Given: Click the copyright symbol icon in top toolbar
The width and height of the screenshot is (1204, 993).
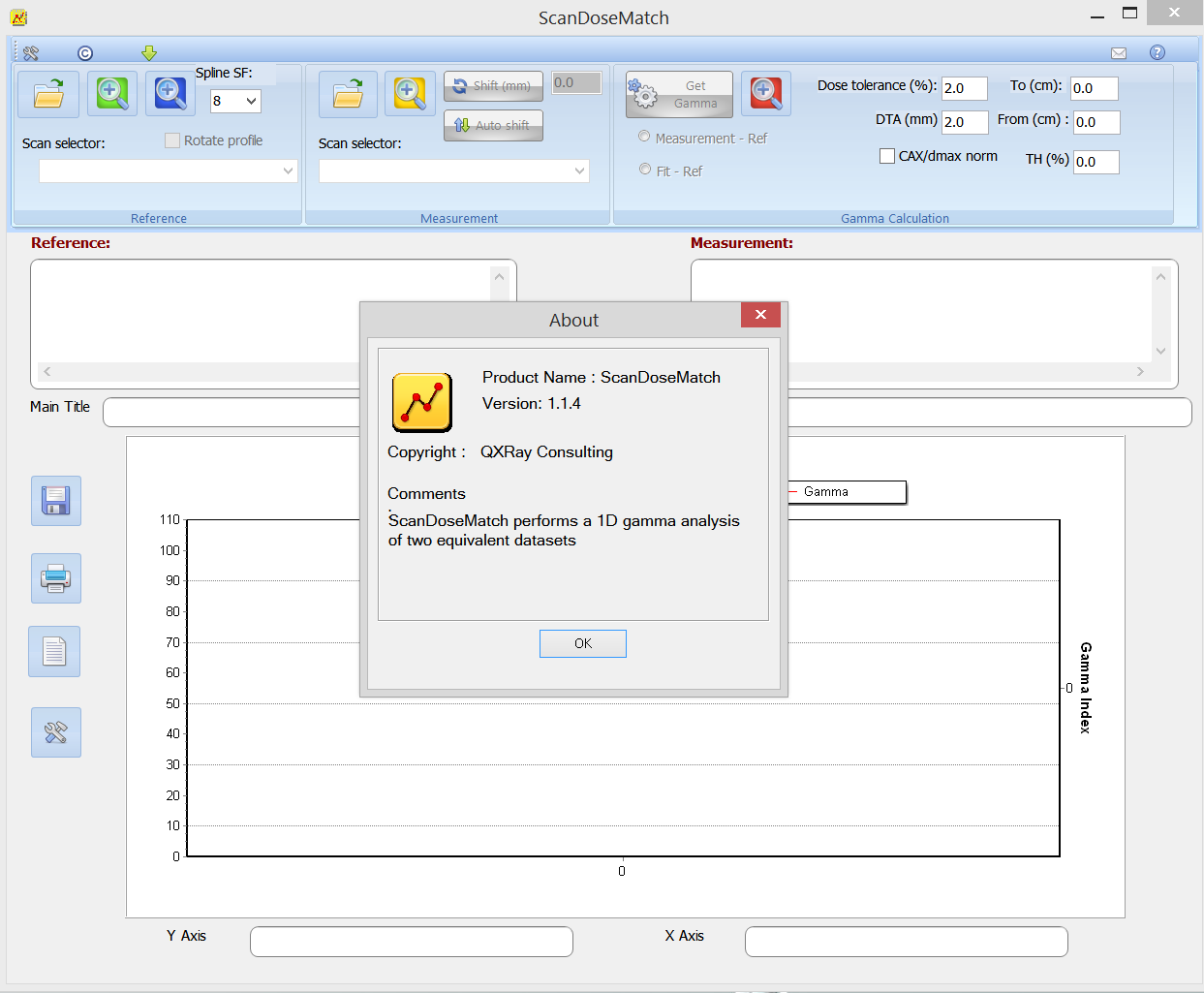Looking at the screenshot, I should pyautogui.click(x=85, y=53).
